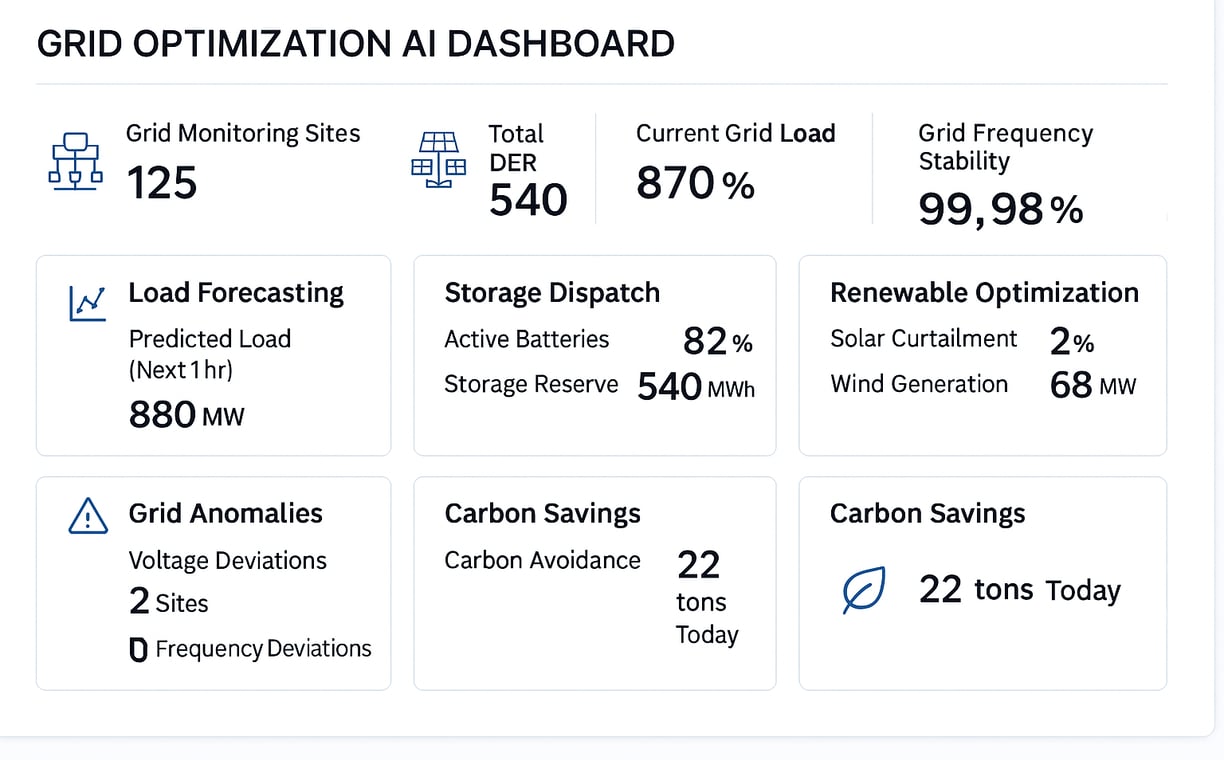
Task: Click the Storage Reserve 540 MWh row
Action: tap(600, 386)
